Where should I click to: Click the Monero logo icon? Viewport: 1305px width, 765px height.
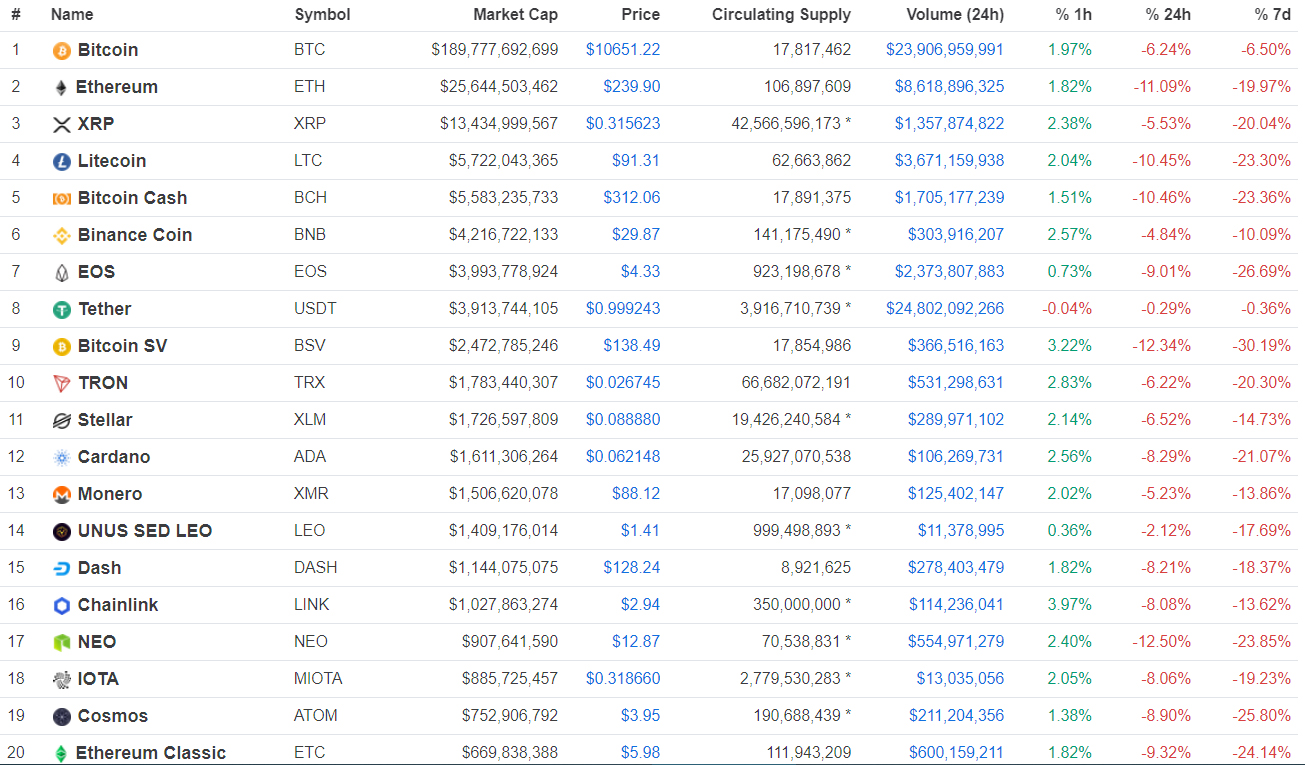[x=62, y=495]
